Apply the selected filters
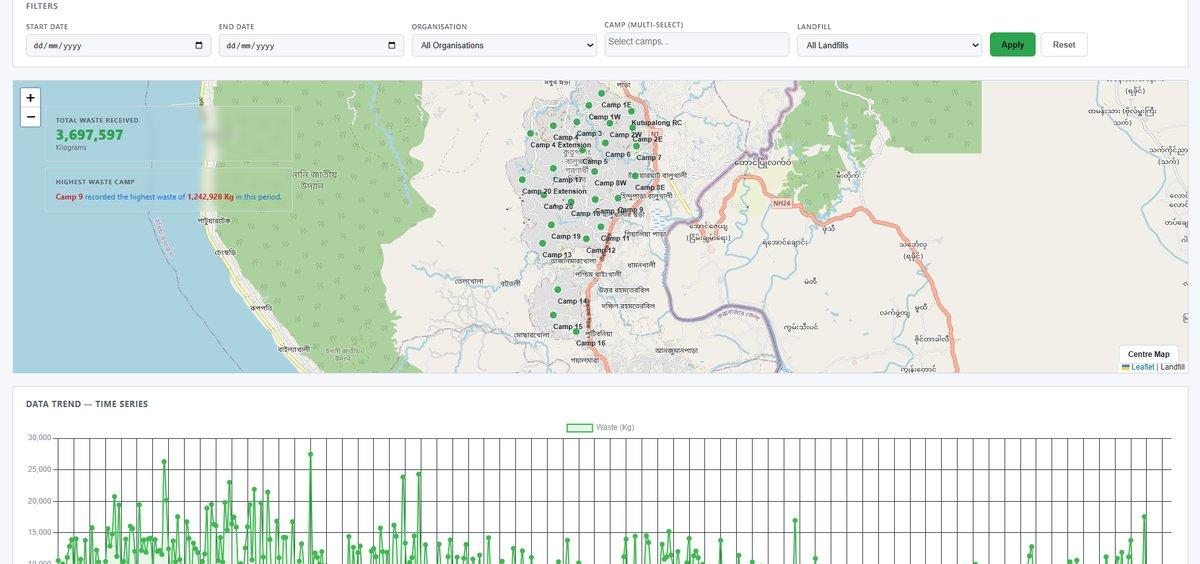The height and width of the screenshot is (564, 1200). tap(1012, 44)
